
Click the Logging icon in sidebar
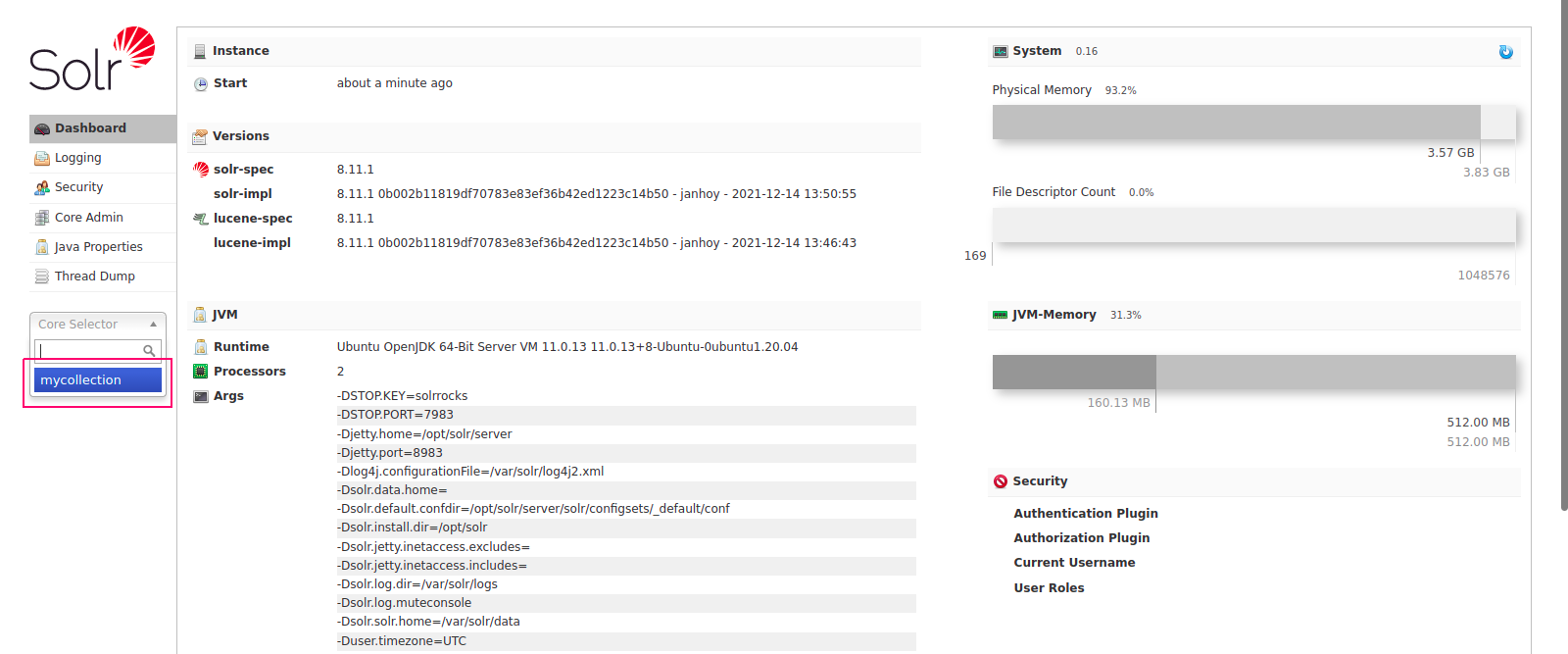(42, 158)
